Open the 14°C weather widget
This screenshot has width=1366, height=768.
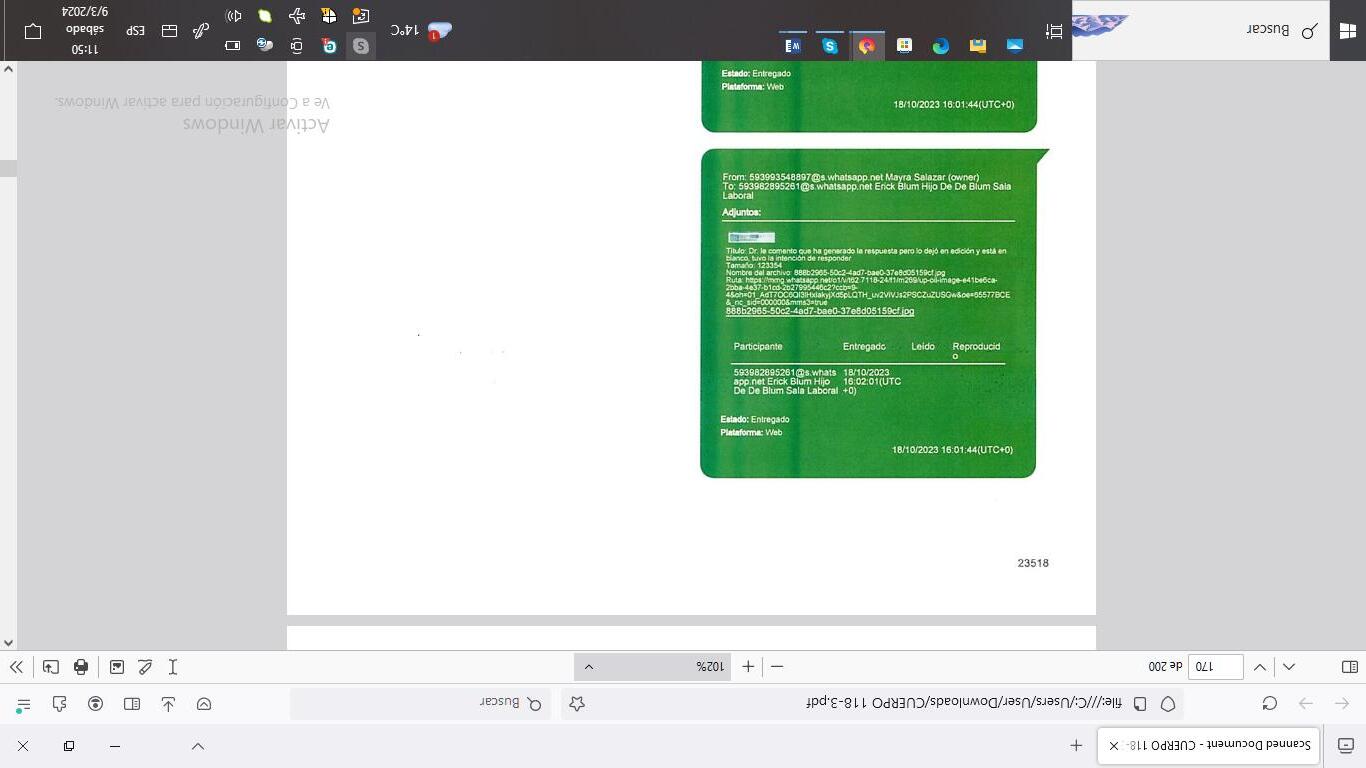[421, 31]
